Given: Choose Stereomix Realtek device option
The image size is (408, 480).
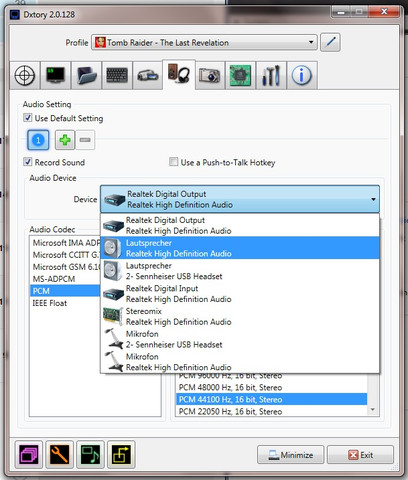Looking at the screenshot, I should 240,316.
